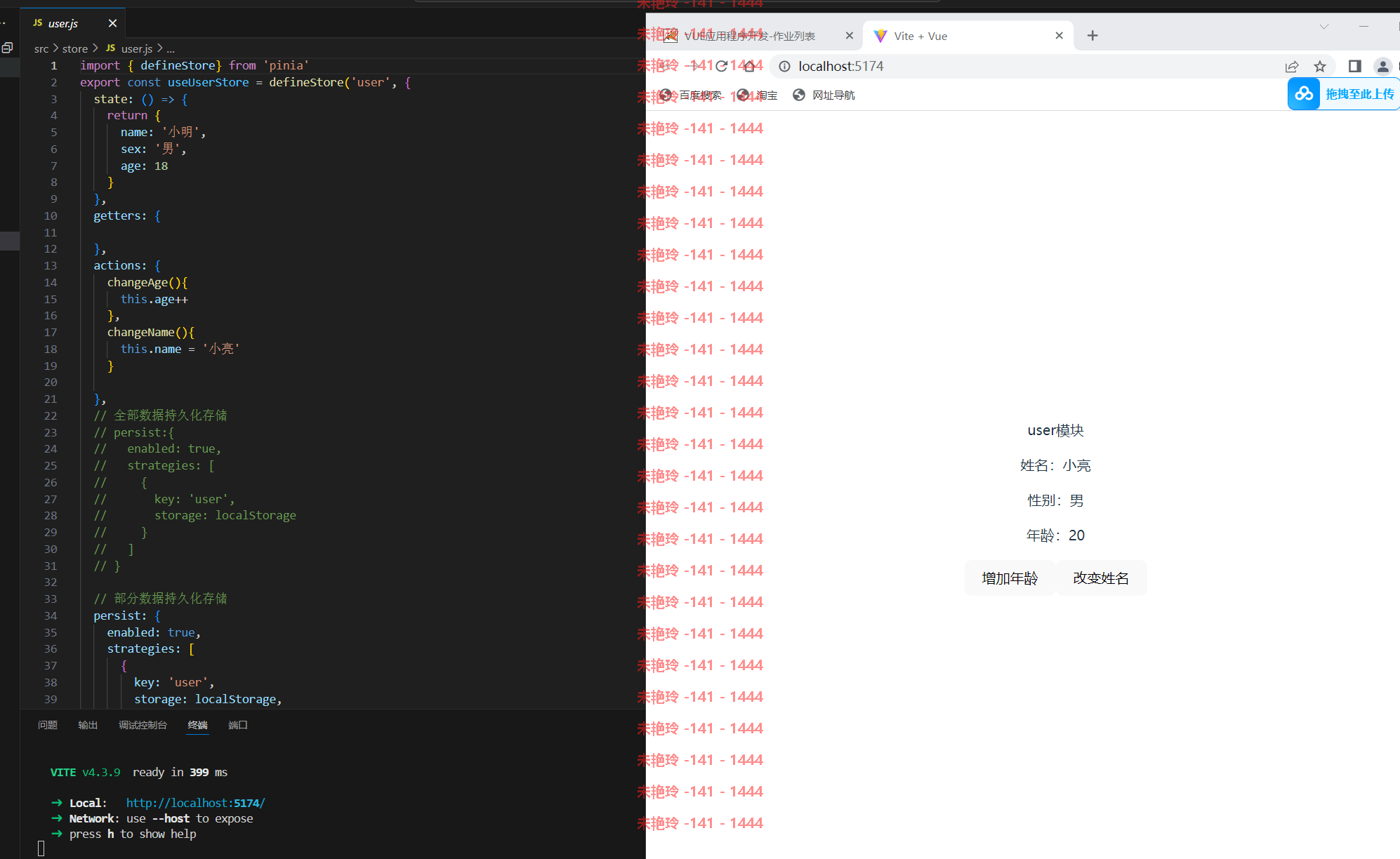Go to the browser home page

[x=749, y=66]
